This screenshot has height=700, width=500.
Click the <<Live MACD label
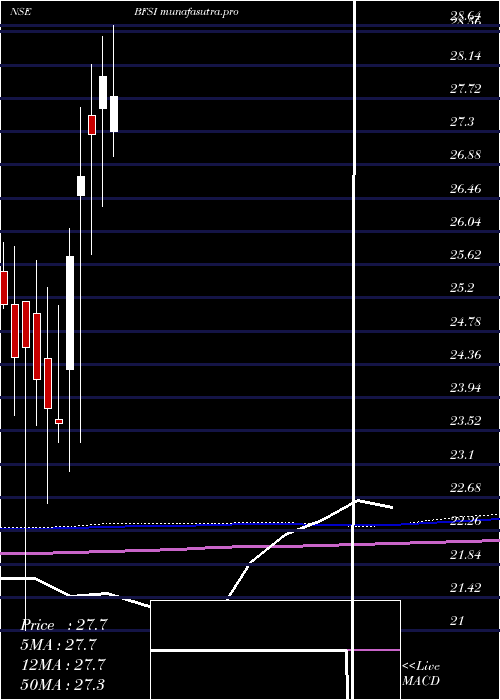(421, 673)
